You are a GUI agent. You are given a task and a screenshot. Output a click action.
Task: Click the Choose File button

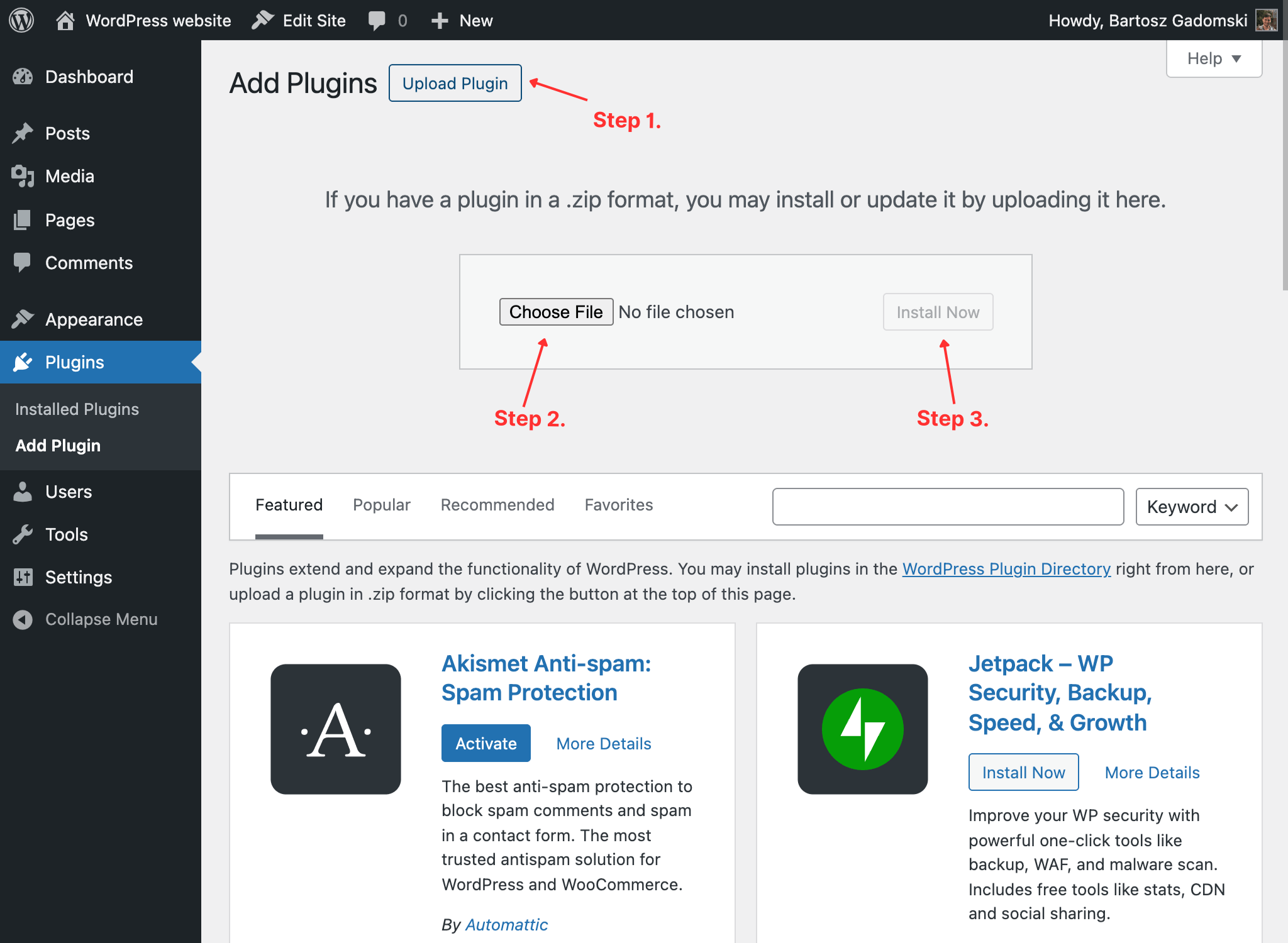(x=556, y=312)
